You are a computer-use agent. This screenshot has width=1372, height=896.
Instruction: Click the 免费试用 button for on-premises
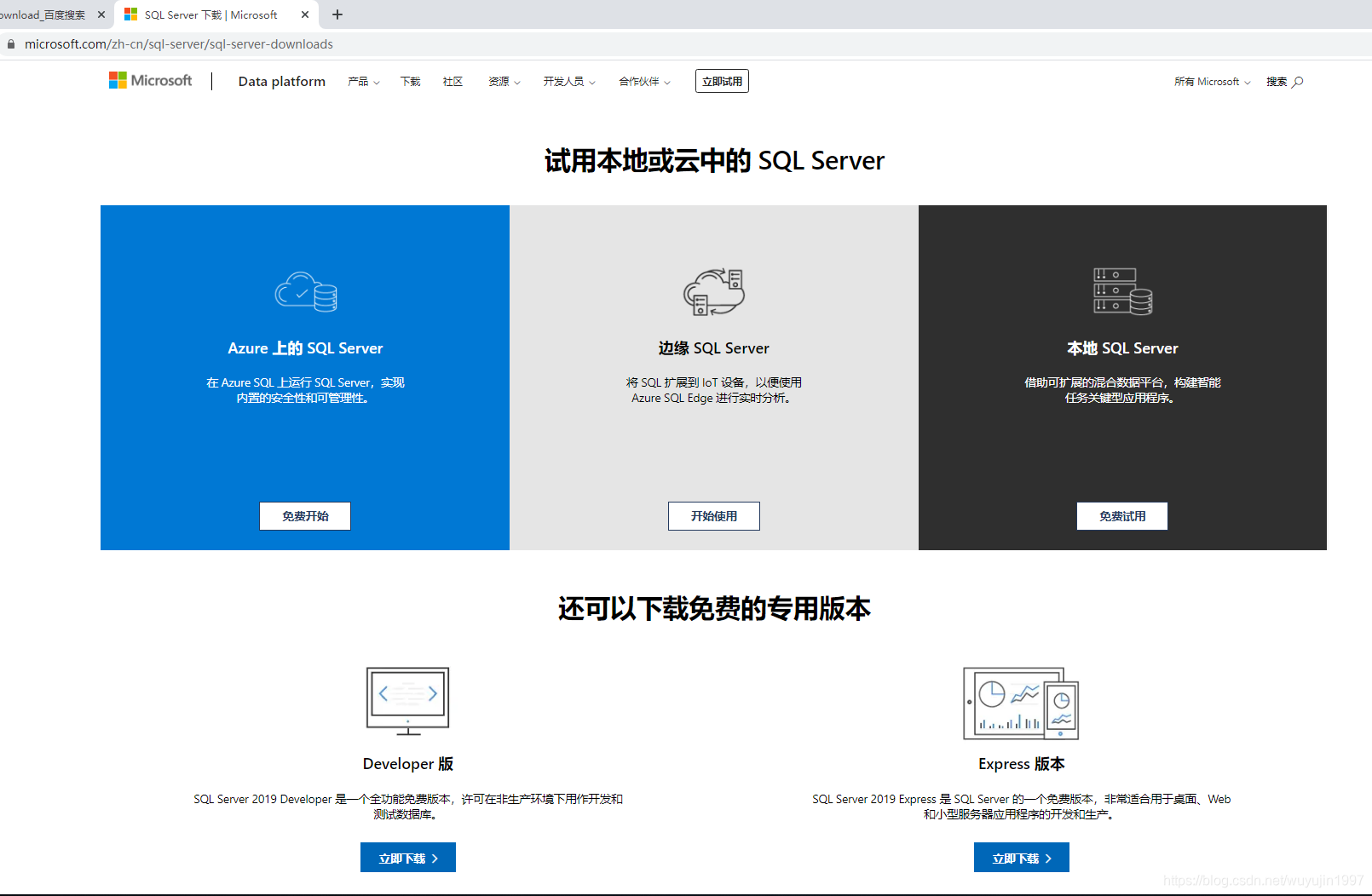1122,516
